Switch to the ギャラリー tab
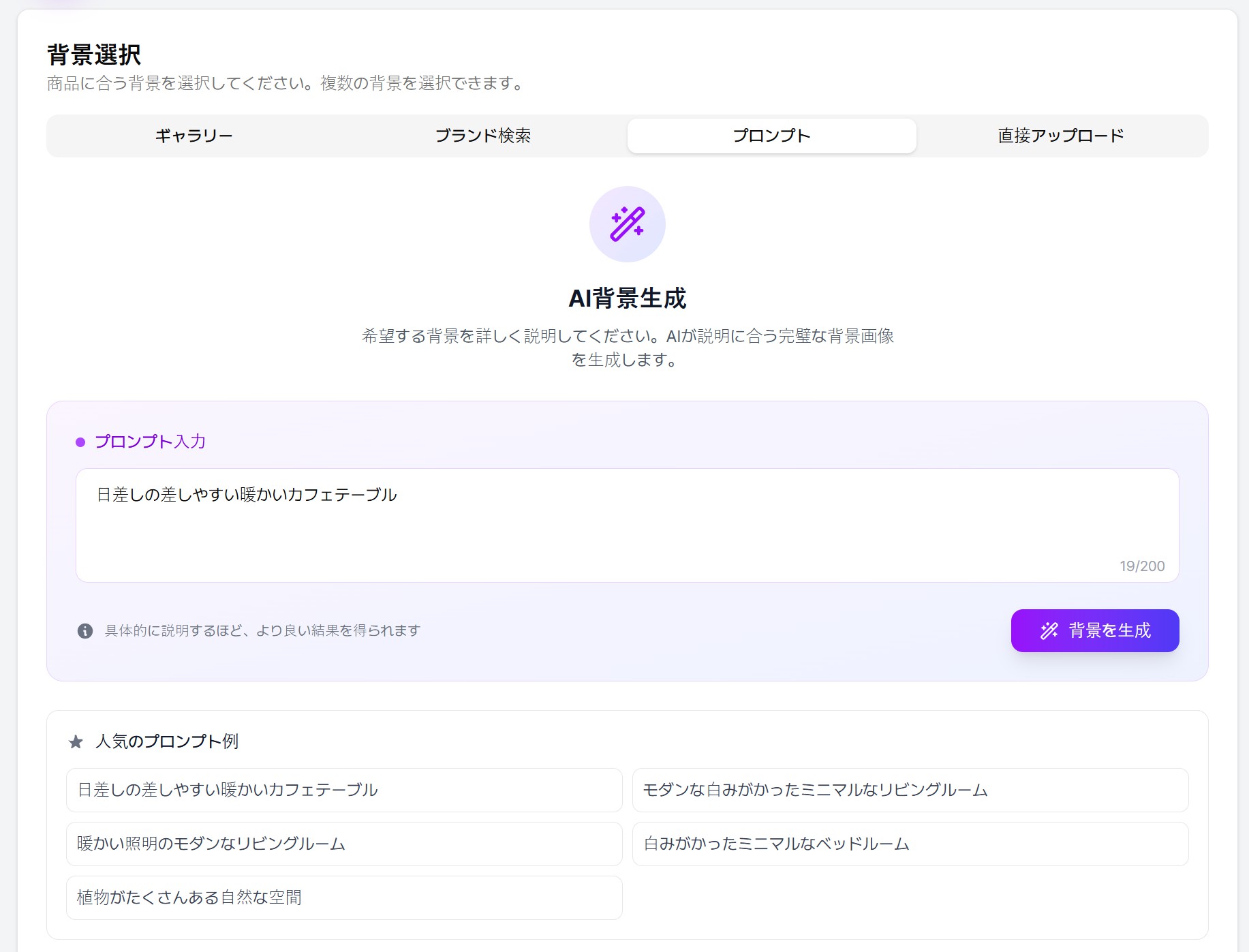 point(194,136)
